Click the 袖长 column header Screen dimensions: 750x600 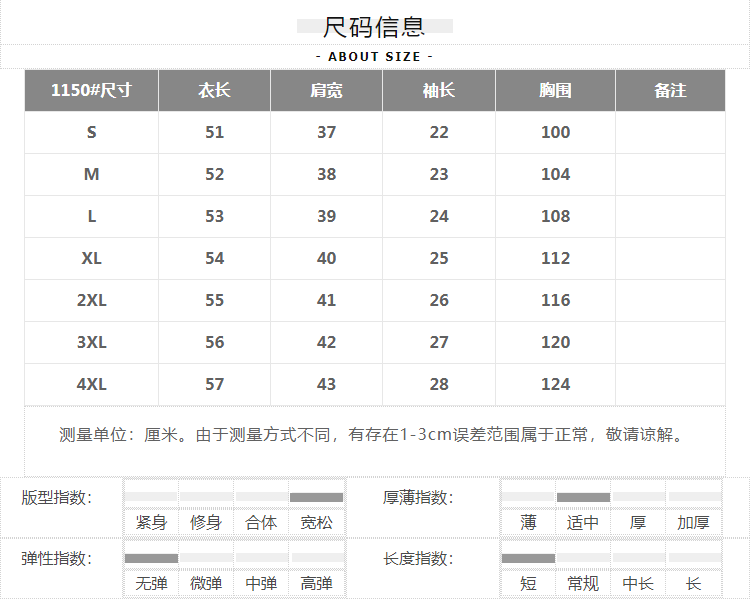439,91
